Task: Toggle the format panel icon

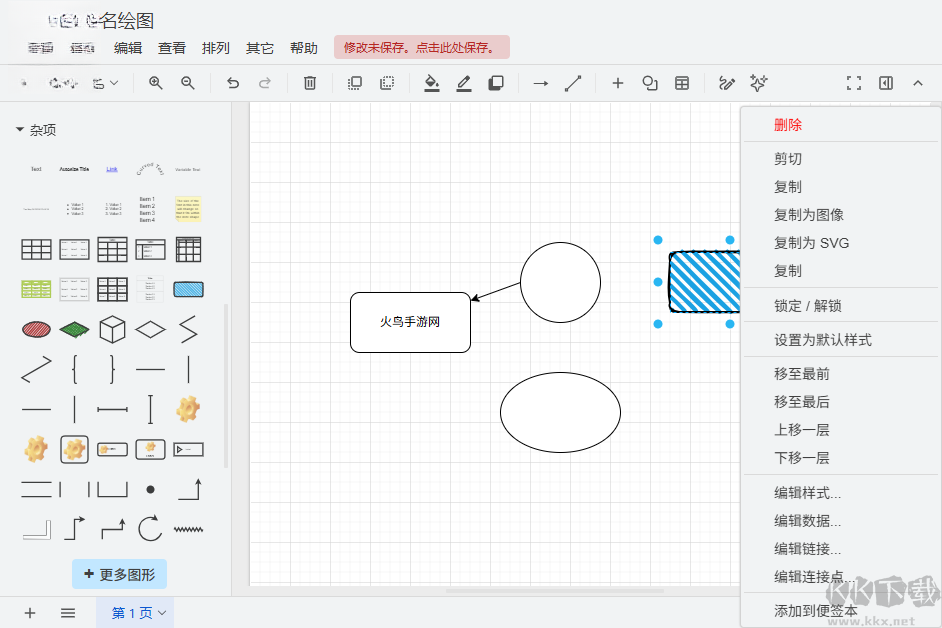Action: (x=886, y=83)
